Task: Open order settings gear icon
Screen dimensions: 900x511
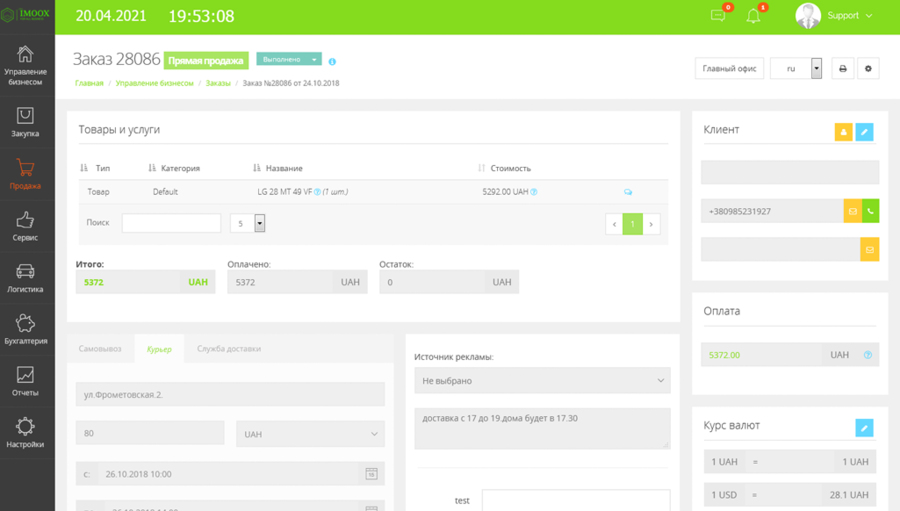Action: 868,69
